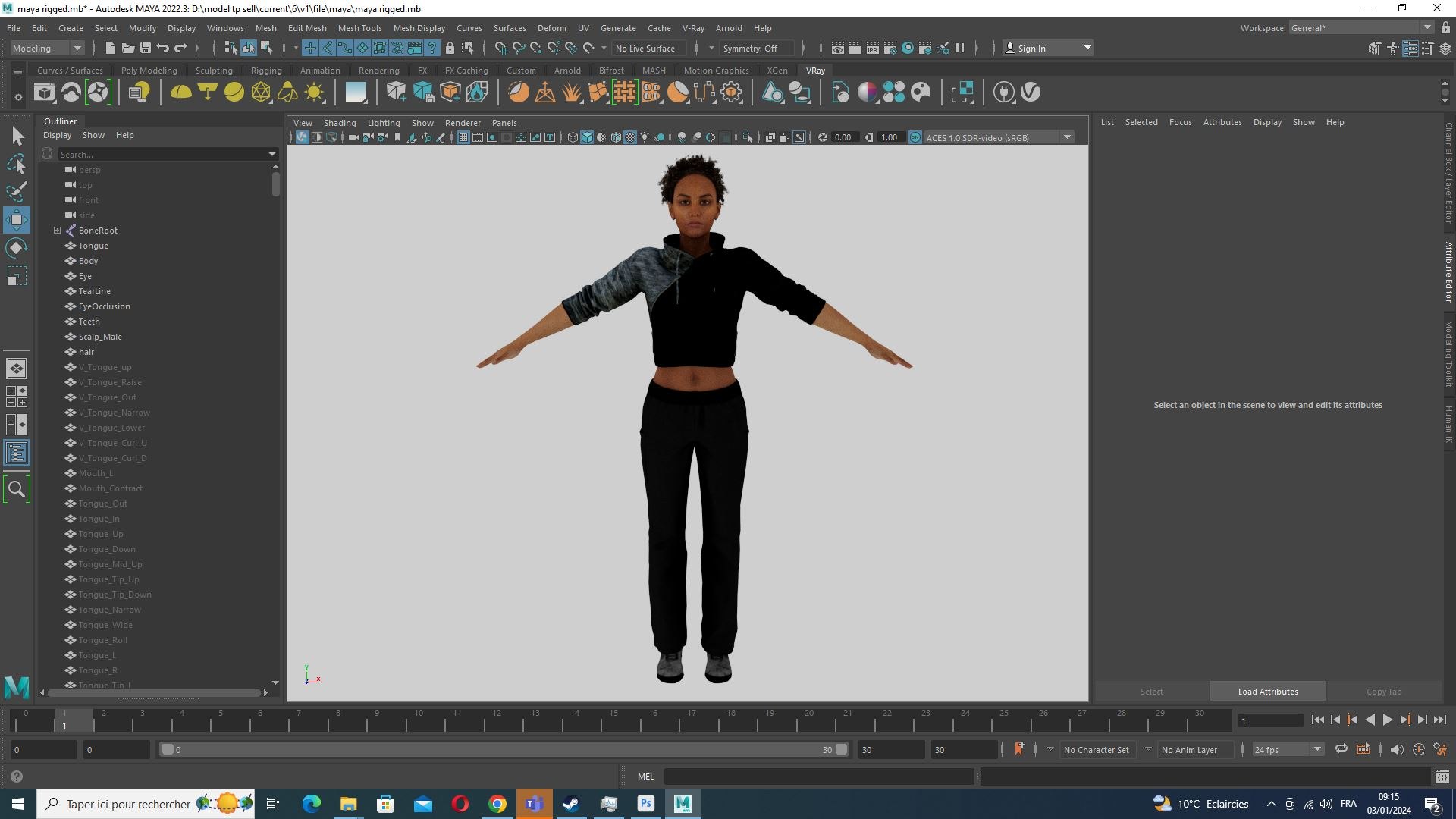1456x819 pixels.
Task: Create a new scene icon
Action: pyautogui.click(x=111, y=48)
